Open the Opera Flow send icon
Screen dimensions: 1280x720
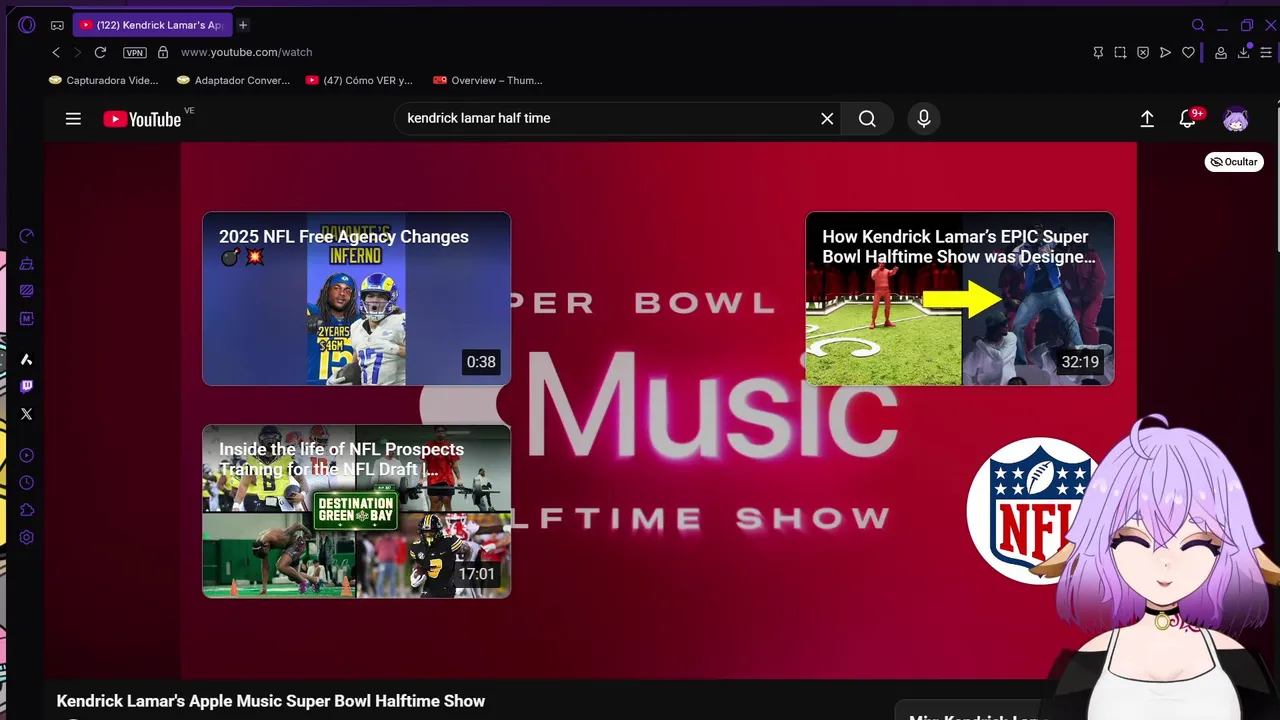click(1165, 52)
